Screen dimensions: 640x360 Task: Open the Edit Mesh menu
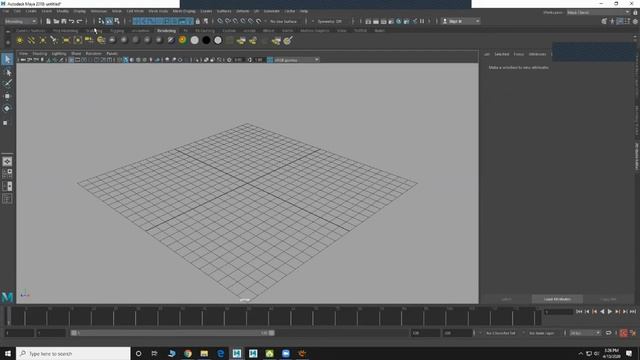[x=135, y=11]
